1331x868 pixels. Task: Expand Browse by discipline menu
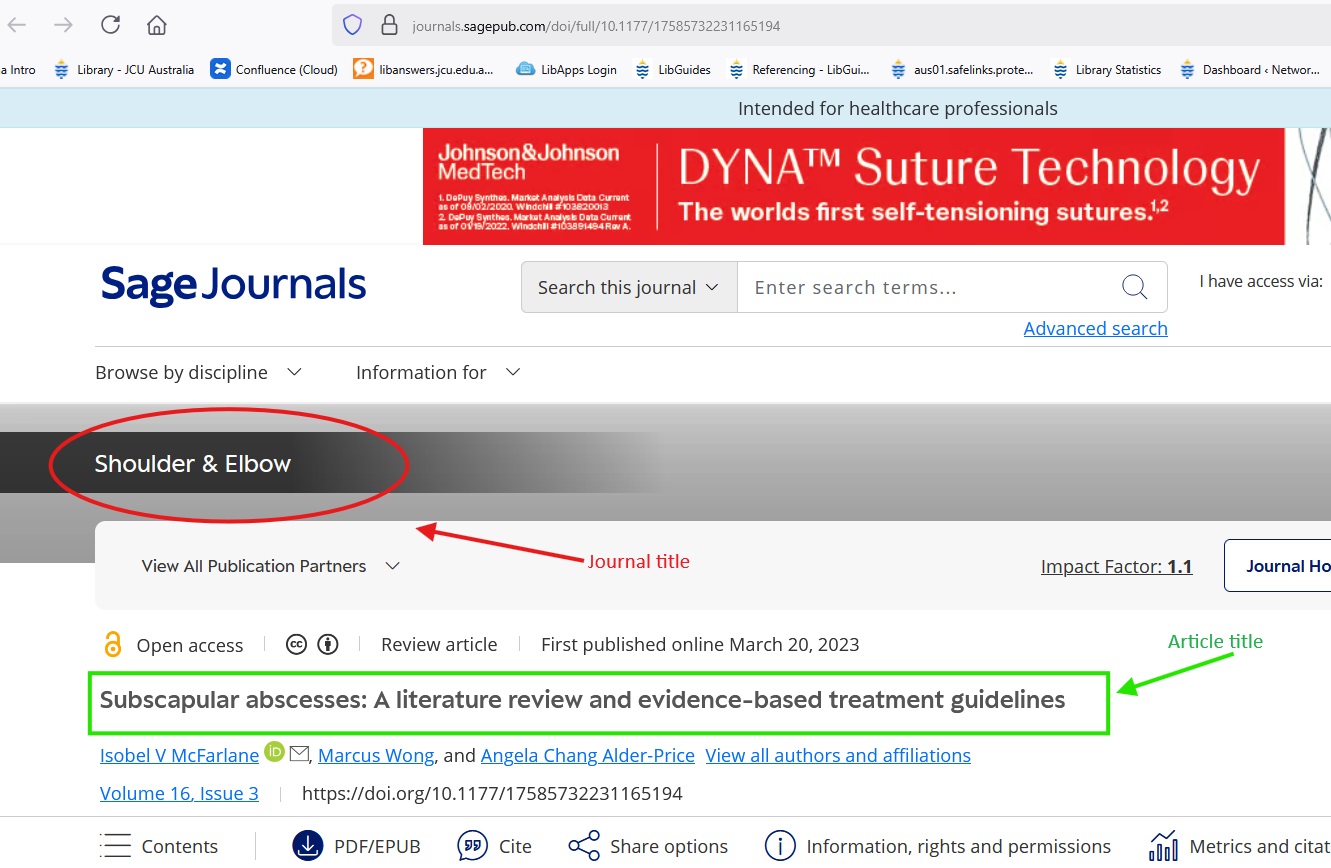coord(198,372)
